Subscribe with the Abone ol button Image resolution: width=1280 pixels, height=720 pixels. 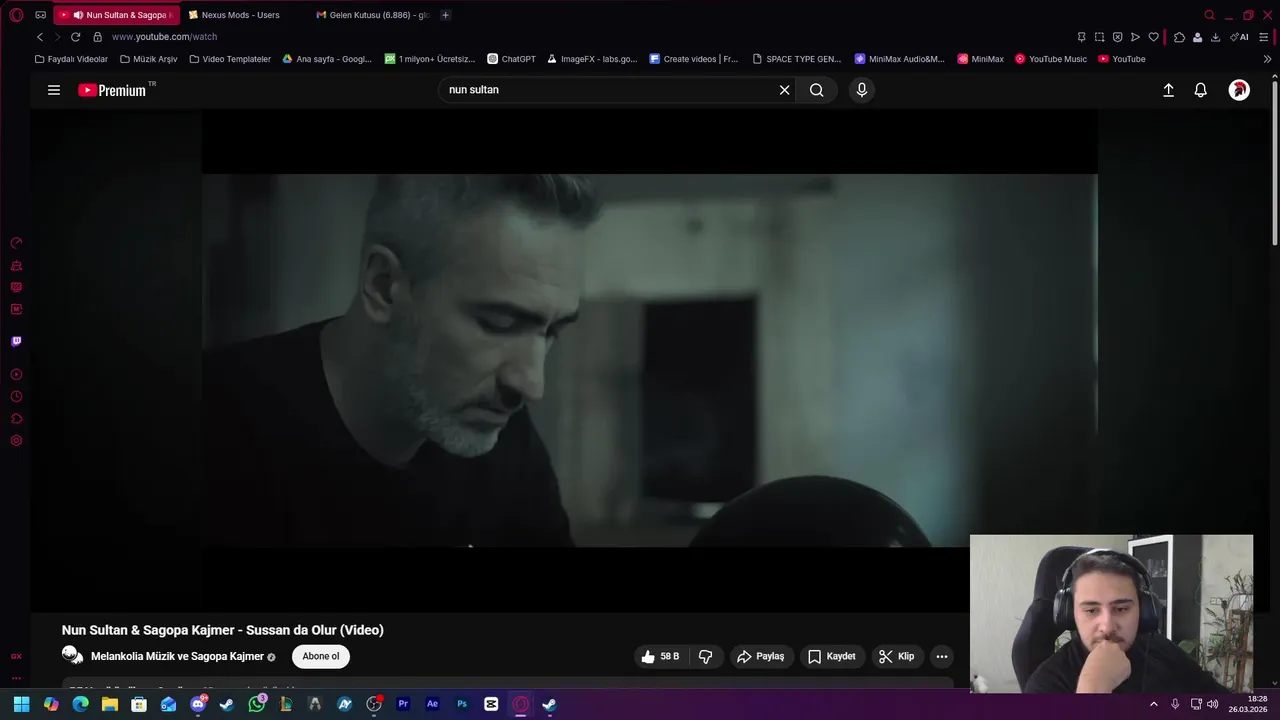321,656
